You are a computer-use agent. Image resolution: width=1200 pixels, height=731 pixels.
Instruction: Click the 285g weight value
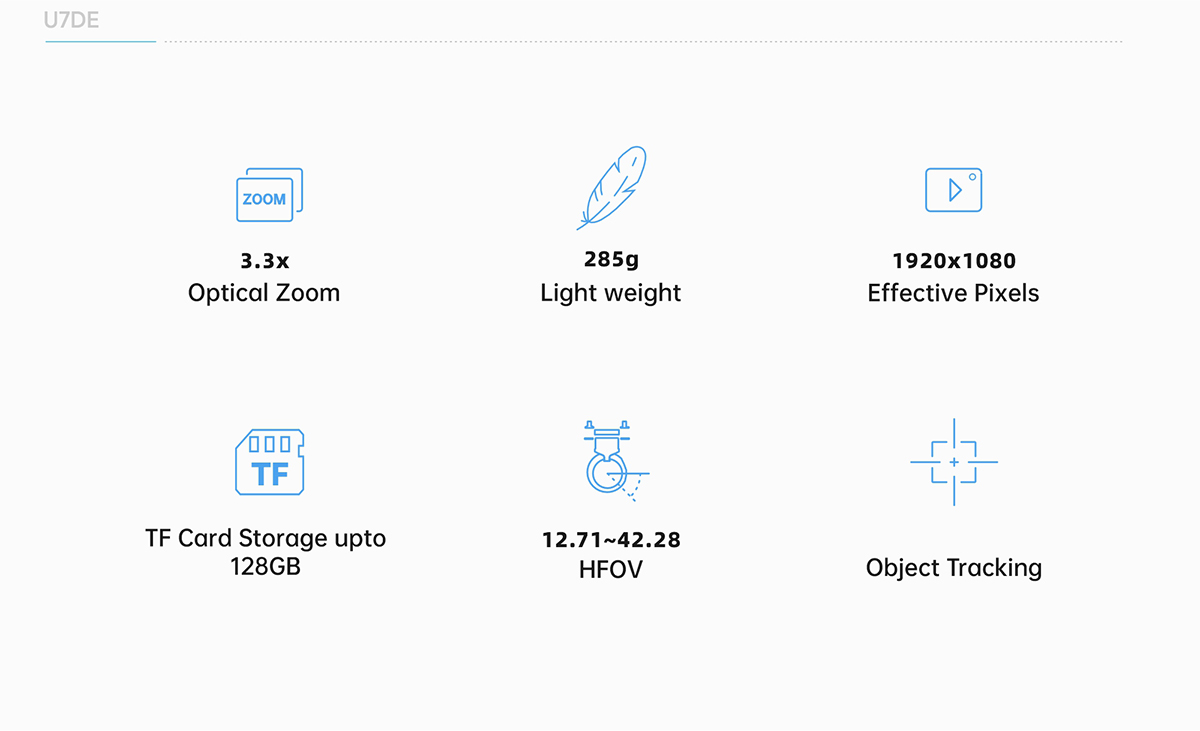[611, 260]
